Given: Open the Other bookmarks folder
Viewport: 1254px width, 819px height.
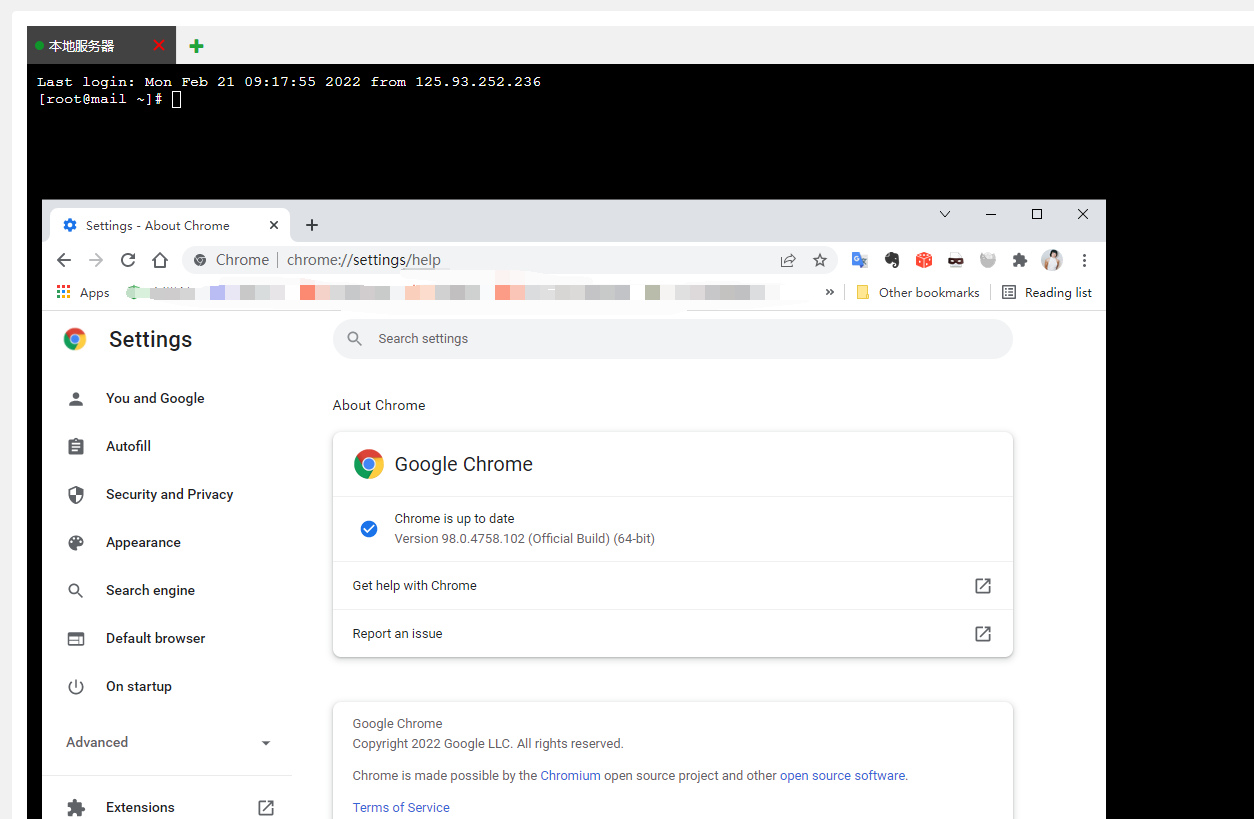Looking at the screenshot, I should (x=918, y=292).
